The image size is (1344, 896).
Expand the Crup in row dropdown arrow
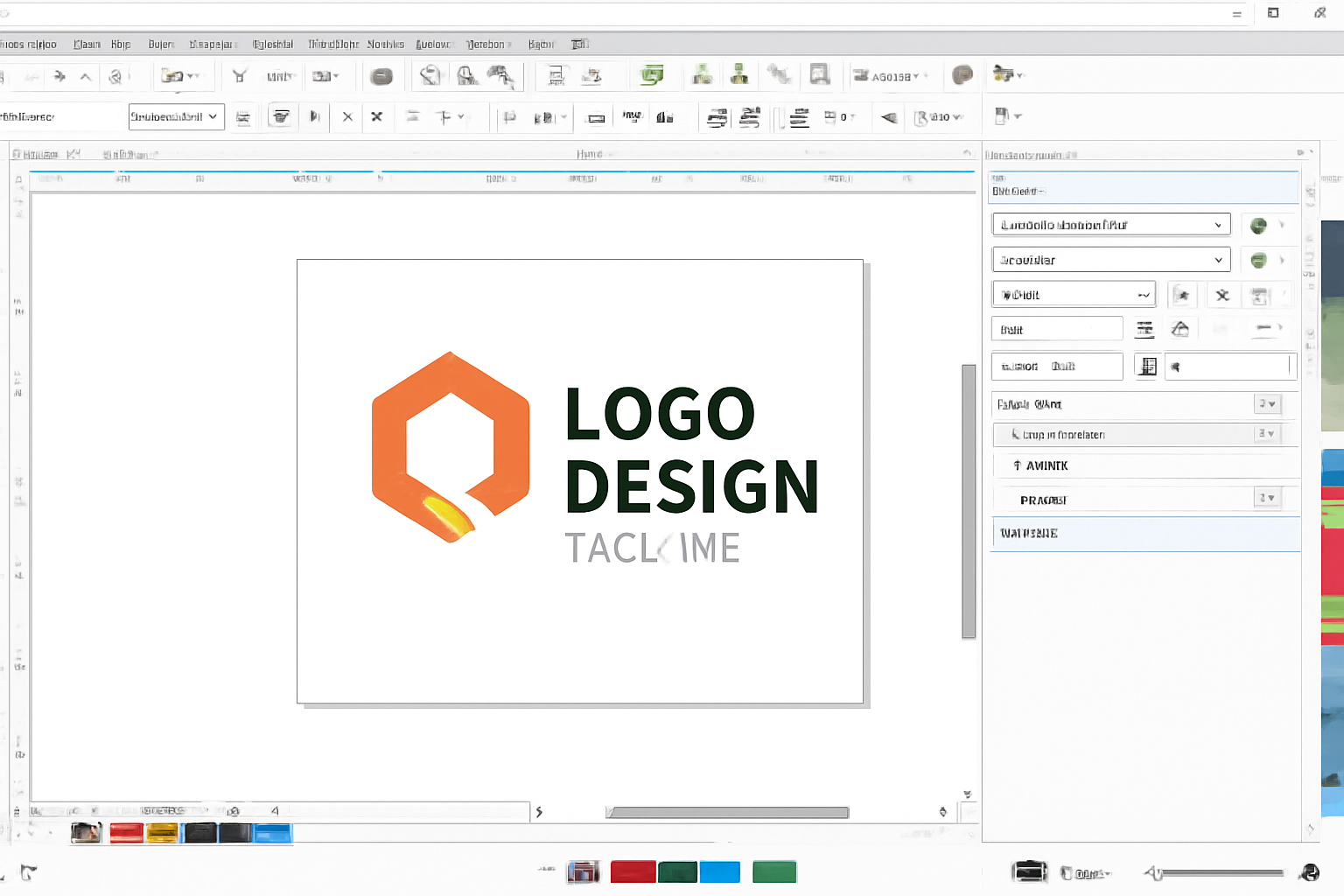(x=1267, y=434)
